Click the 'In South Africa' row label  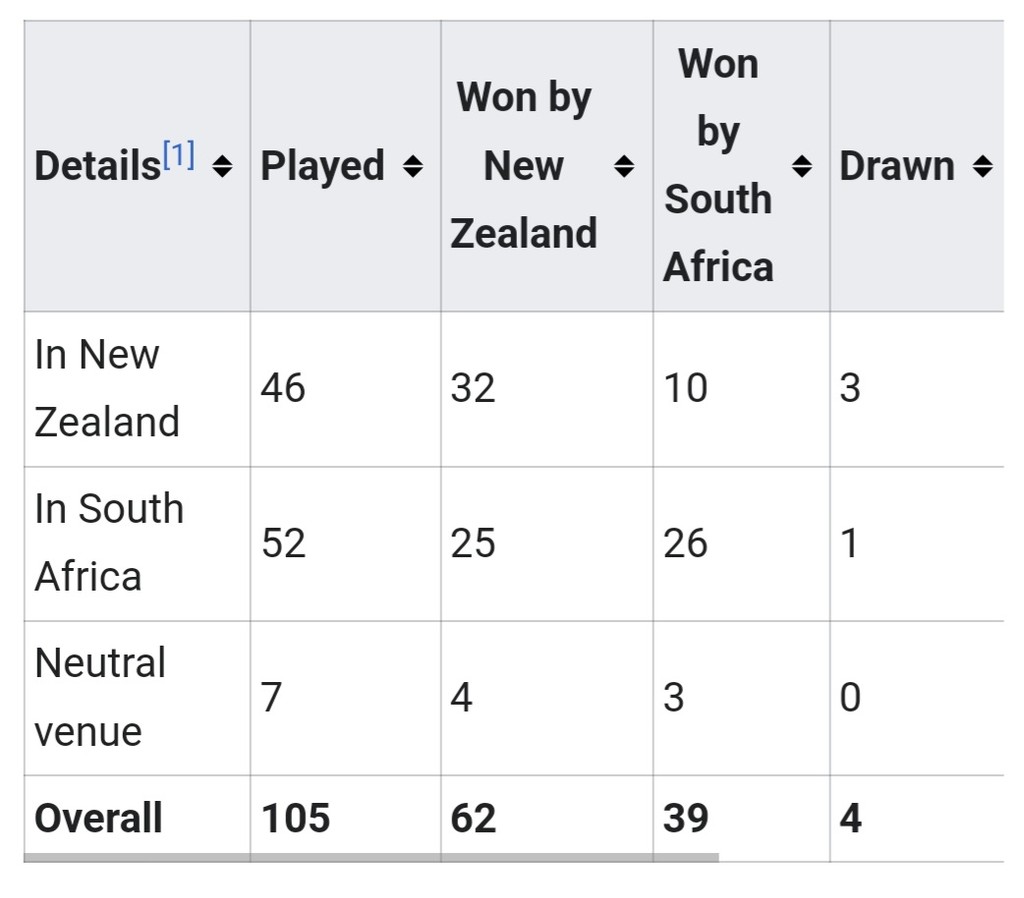pyautogui.click(x=108, y=543)
